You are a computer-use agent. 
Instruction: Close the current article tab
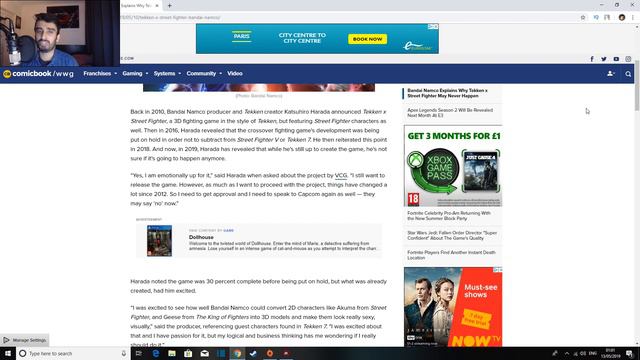click(x=157, y=6)
